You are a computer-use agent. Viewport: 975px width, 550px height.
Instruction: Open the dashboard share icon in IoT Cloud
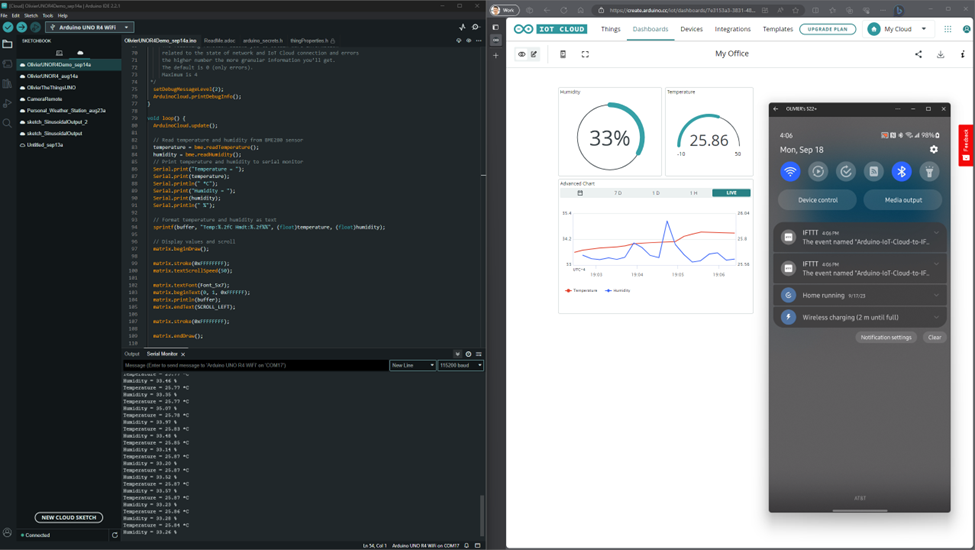(918, 54)
